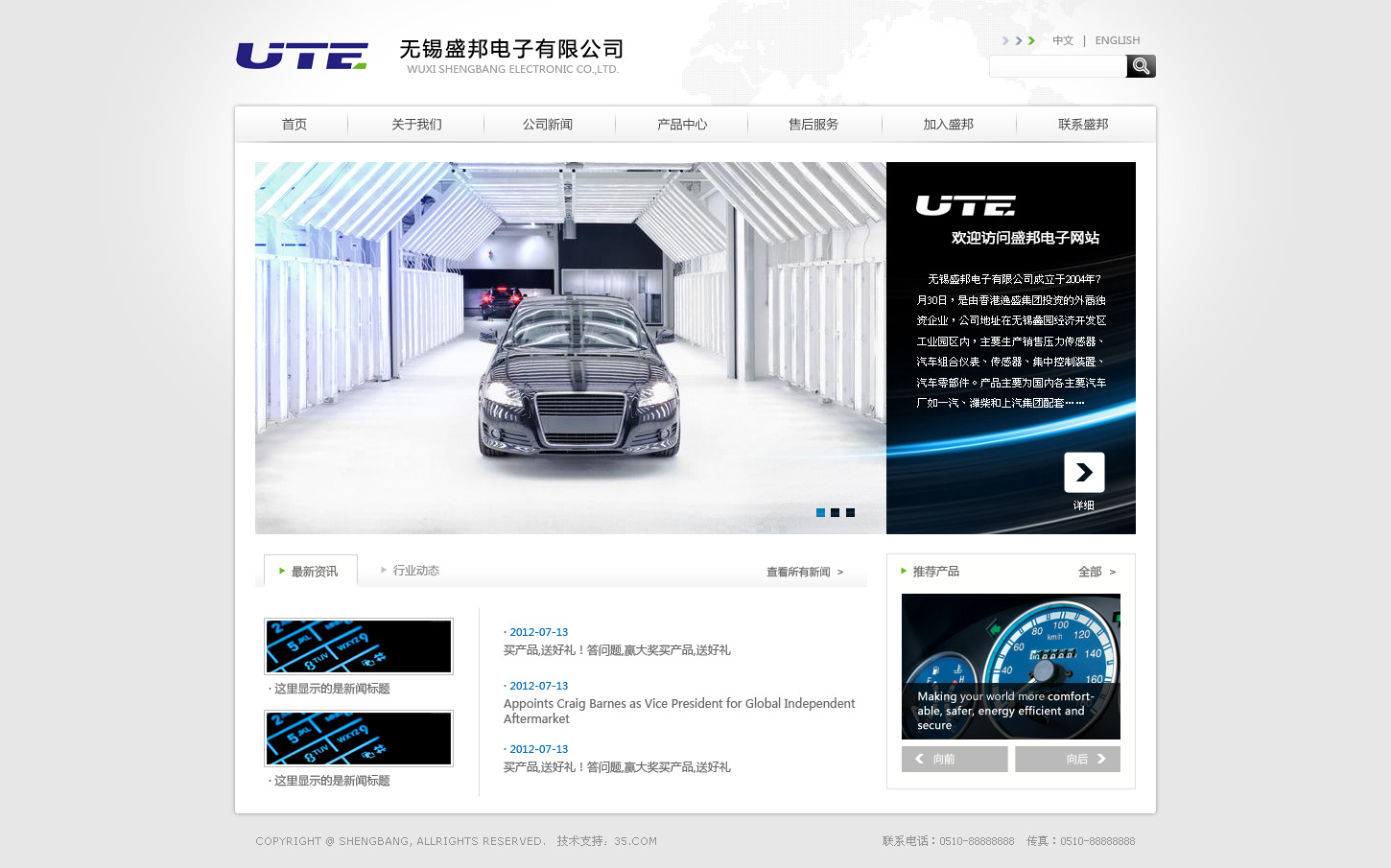Select the second slide indicator dot
The height and width of the screenshot is (868, 1391).
click(x=835, y=512)
